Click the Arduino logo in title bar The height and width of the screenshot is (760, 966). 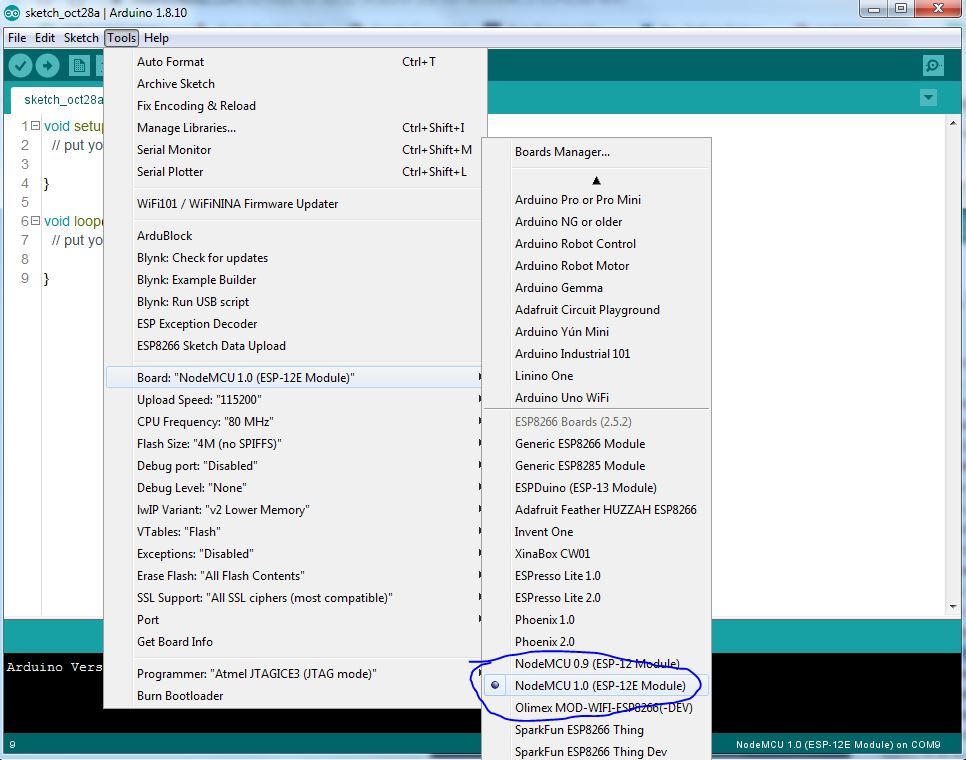tap(12, 12)
